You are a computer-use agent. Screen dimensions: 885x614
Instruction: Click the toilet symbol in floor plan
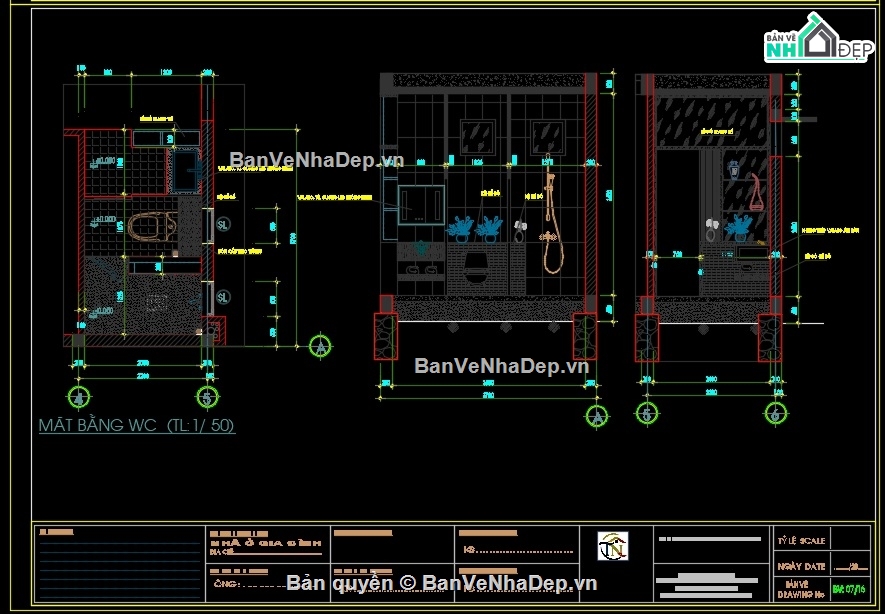coord(152,227)
